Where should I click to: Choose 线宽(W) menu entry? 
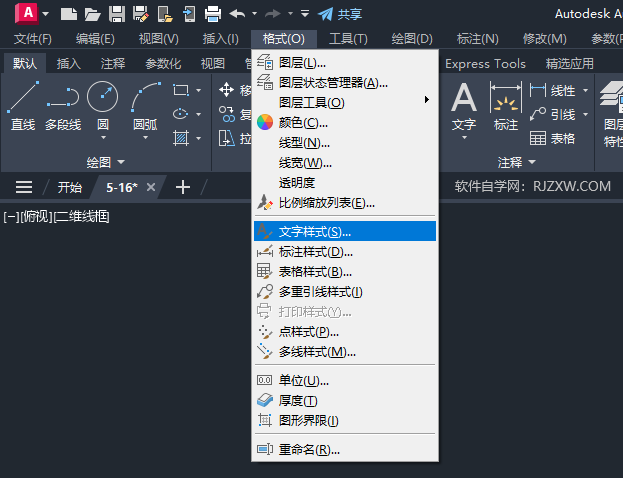[x=345, y=163]
